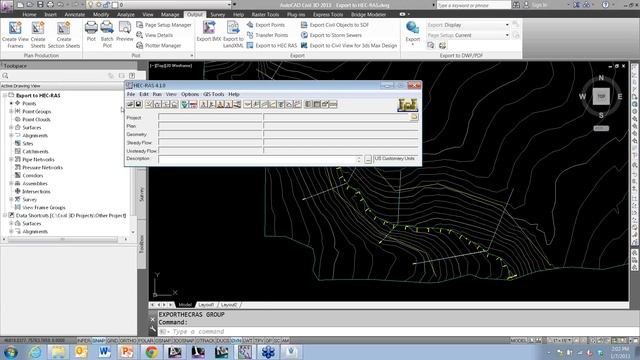640x360 pixels.
Task: Click Export to Storm Sewers
Action: (x=331, y=35)
